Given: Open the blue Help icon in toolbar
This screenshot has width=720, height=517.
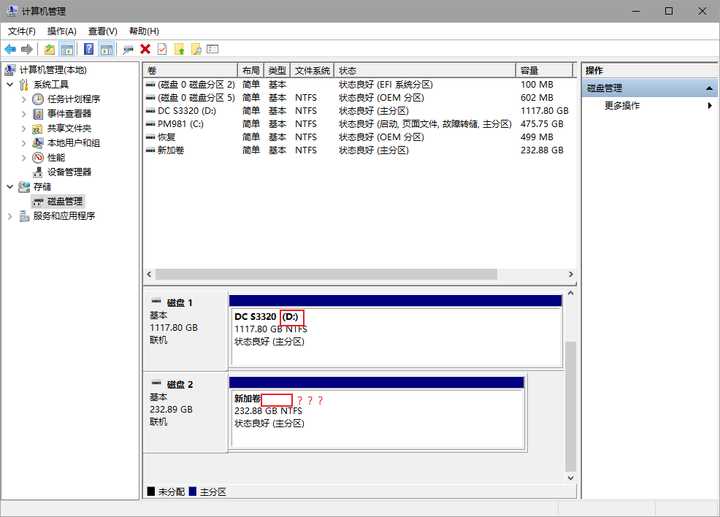Looking at the screenshot, I should point(89,49).
